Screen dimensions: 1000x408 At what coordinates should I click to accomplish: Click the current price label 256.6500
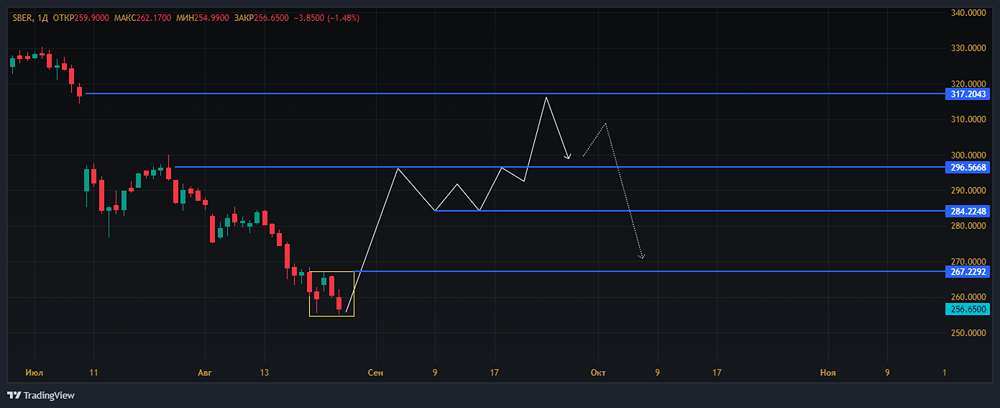(967, 309)
